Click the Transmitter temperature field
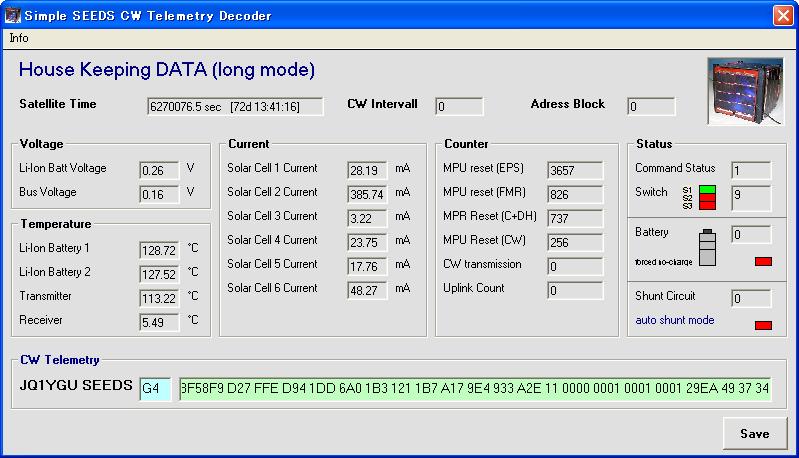Screen dimensions: 799x458 (159, 298)
